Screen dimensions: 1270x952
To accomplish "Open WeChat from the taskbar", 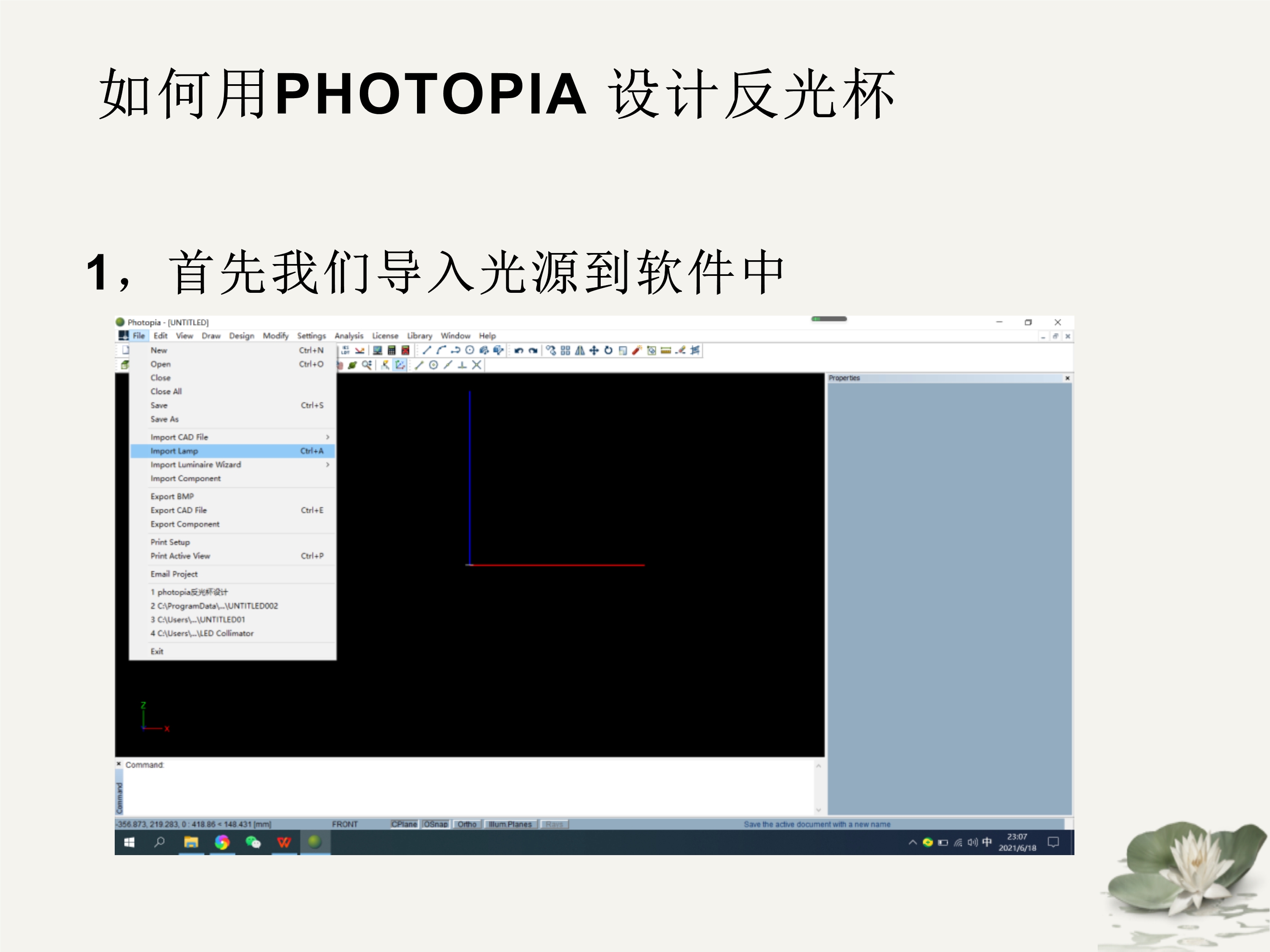I will click(253, 842).
